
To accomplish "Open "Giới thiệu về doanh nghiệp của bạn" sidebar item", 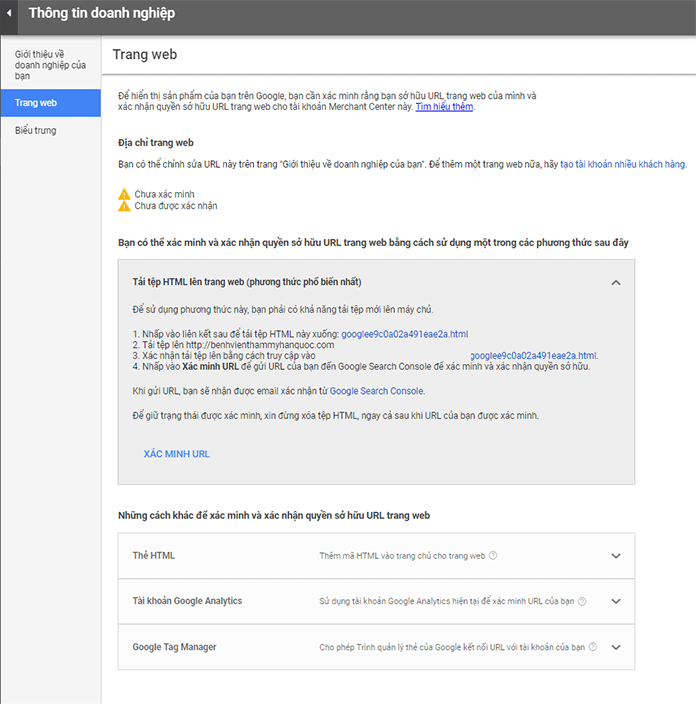I will 42,68.
